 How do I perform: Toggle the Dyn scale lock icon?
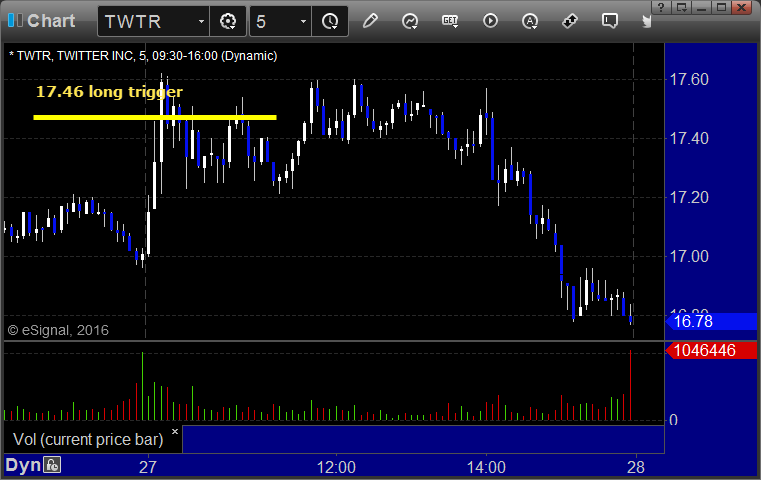click(x=51, y=465)
